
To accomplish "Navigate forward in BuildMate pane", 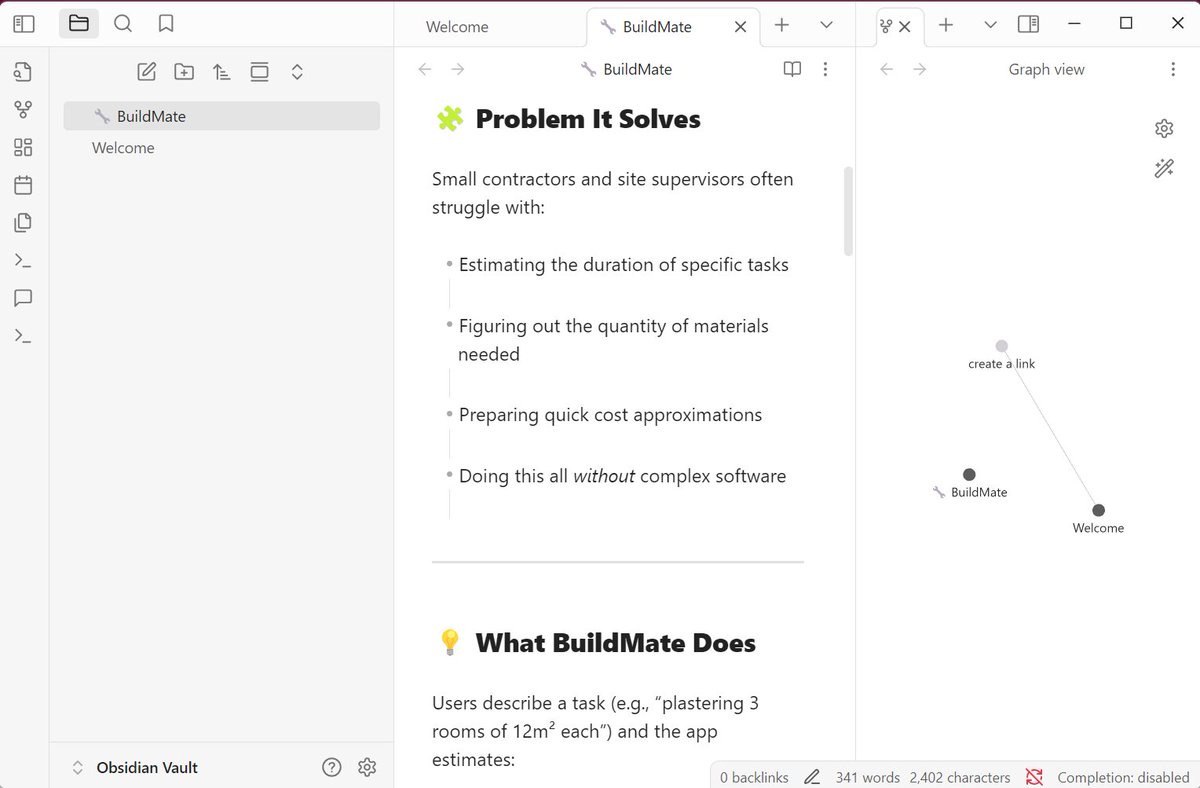I will pyautogui.click(x=458, y=69).
